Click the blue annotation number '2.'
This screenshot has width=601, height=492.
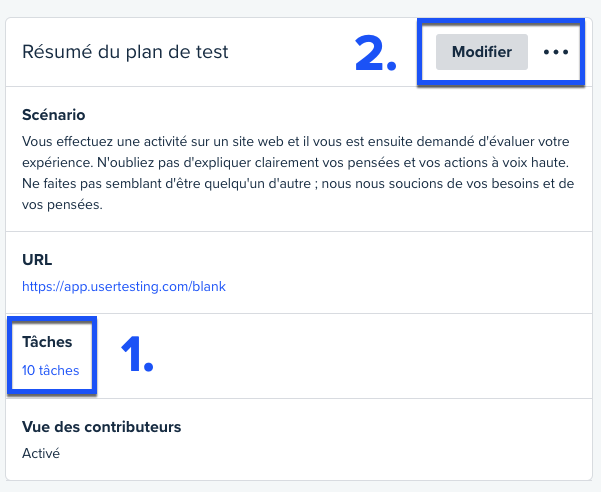(376, 53)
